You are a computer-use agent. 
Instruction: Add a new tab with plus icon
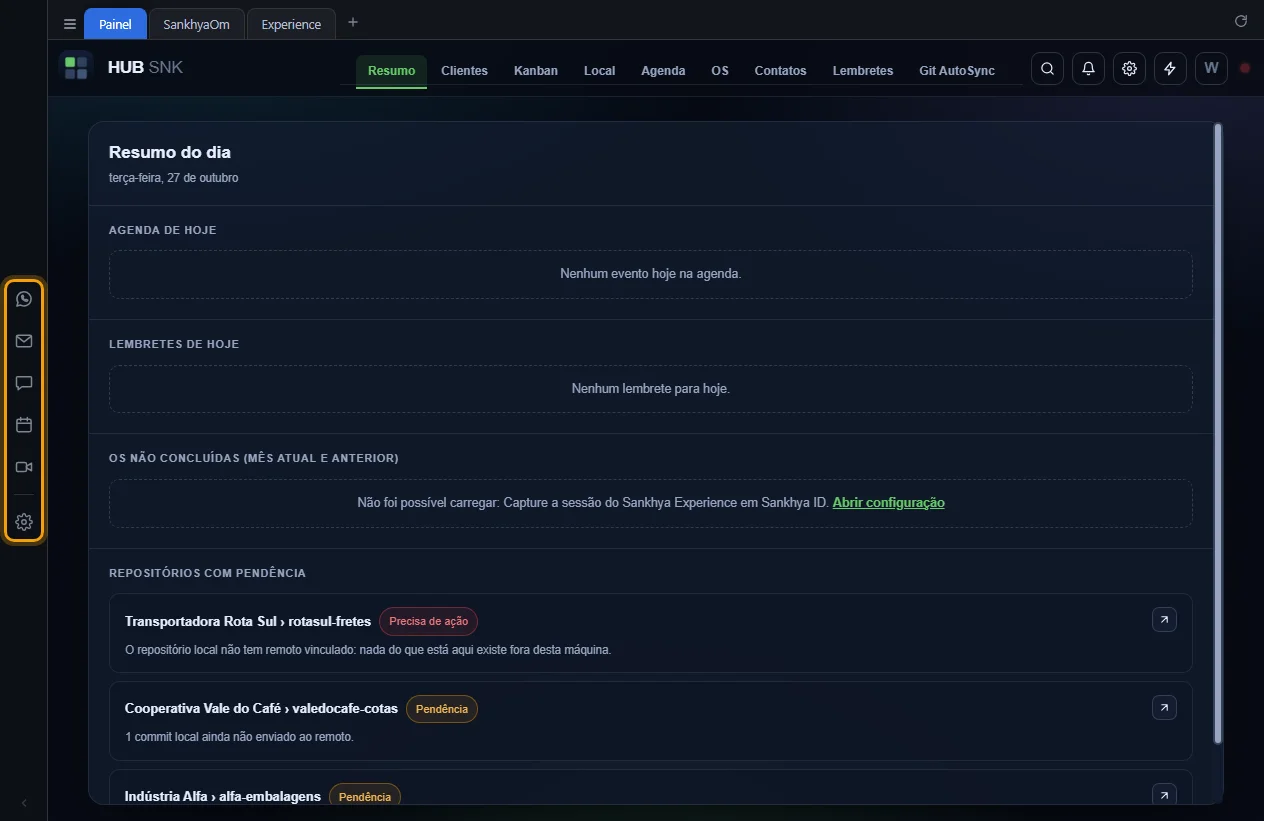352,23
